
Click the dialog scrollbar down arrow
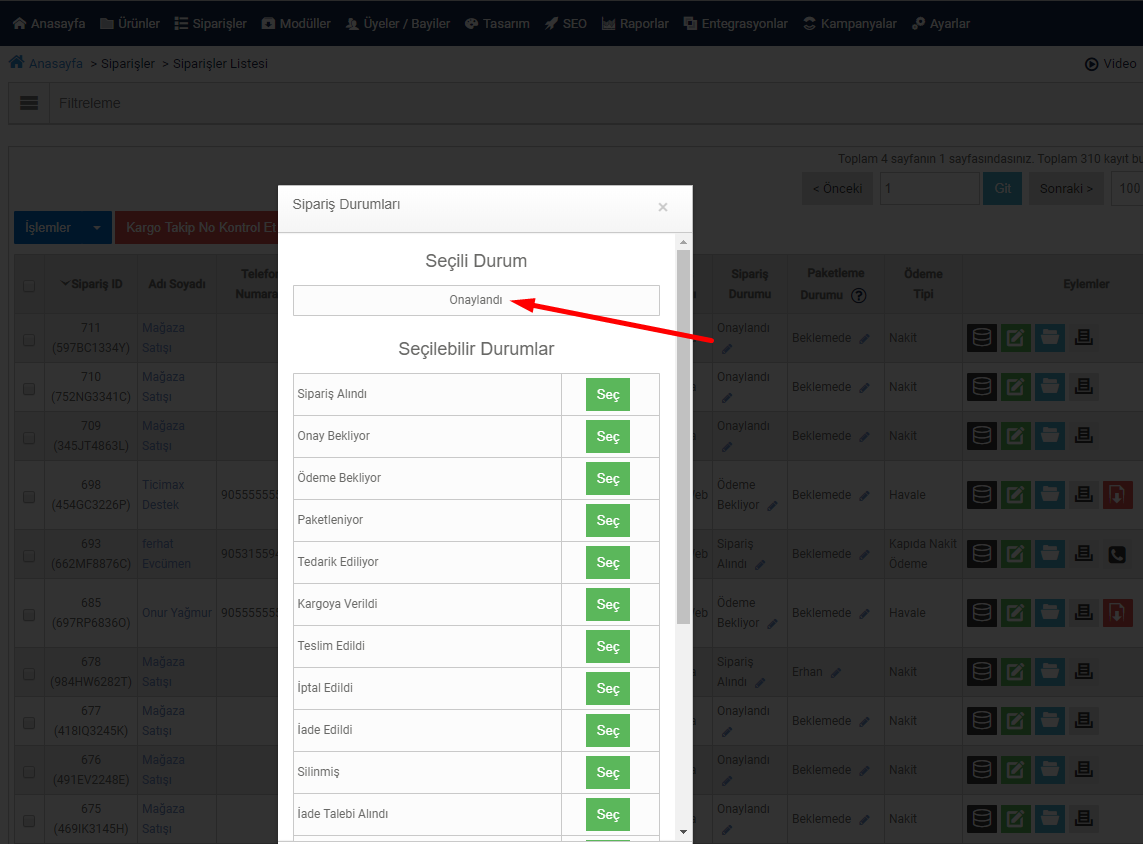(x=683, y=832)
